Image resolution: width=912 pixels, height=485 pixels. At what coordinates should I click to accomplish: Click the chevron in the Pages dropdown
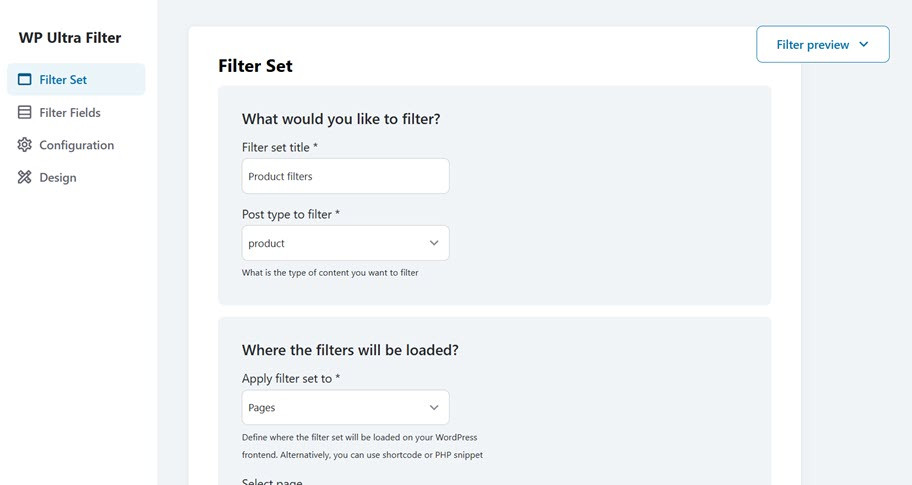pos(434,408)
